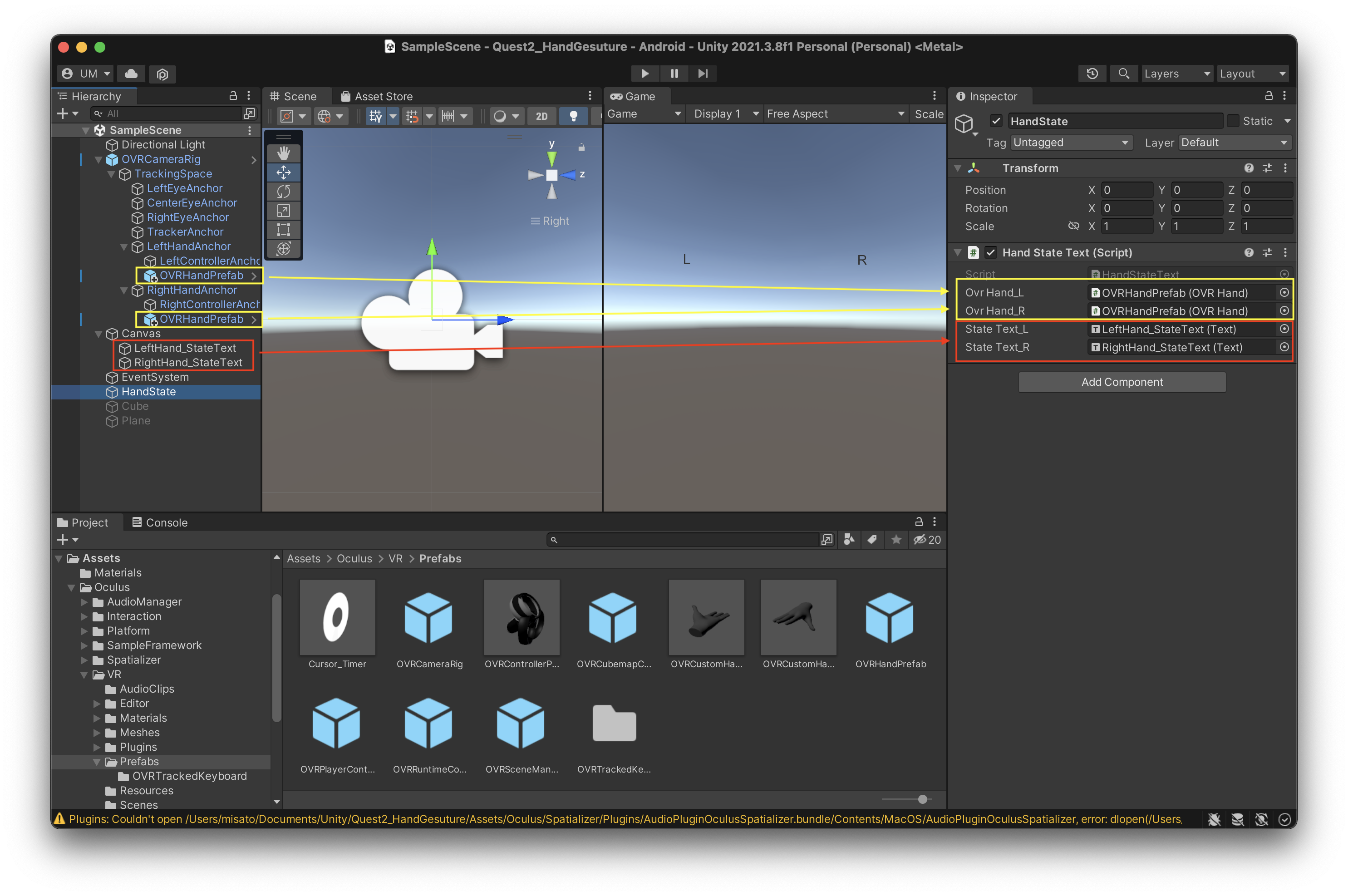Switch to the Console tab
The image size is (1348, 896).
click(x=159, y=522)
